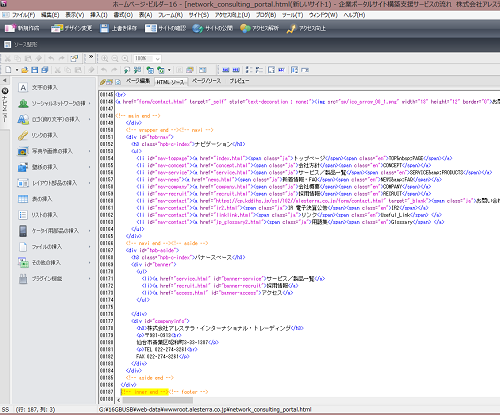Click the 'SS' status bar indicator
500x415 pixels.
coord(5,409)
